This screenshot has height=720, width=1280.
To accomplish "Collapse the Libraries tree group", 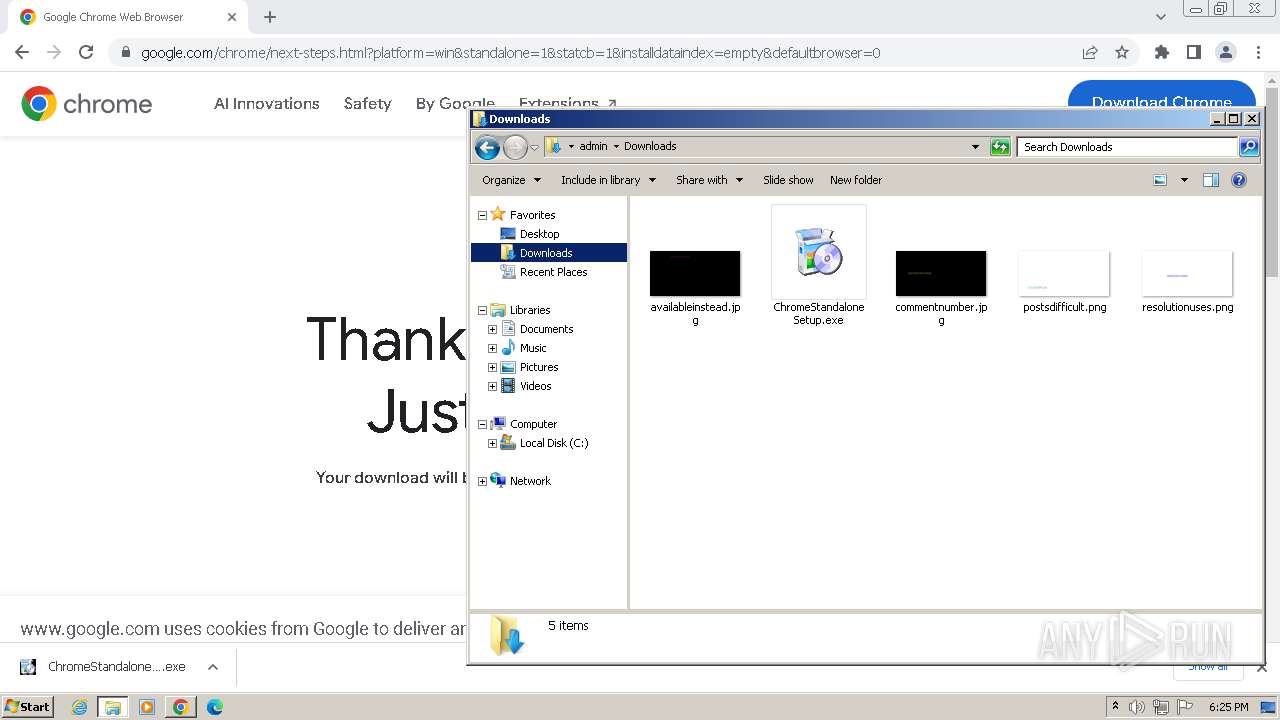I will (482, 310).
